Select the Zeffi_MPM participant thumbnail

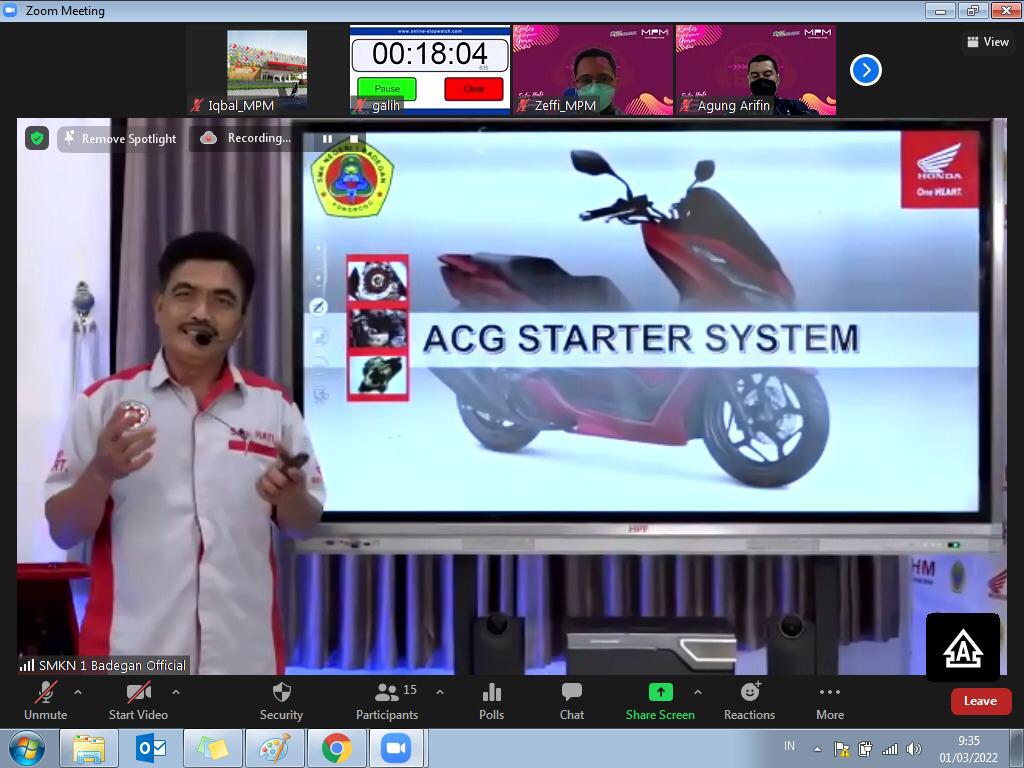pyautogui.click(x=593, y=70)
